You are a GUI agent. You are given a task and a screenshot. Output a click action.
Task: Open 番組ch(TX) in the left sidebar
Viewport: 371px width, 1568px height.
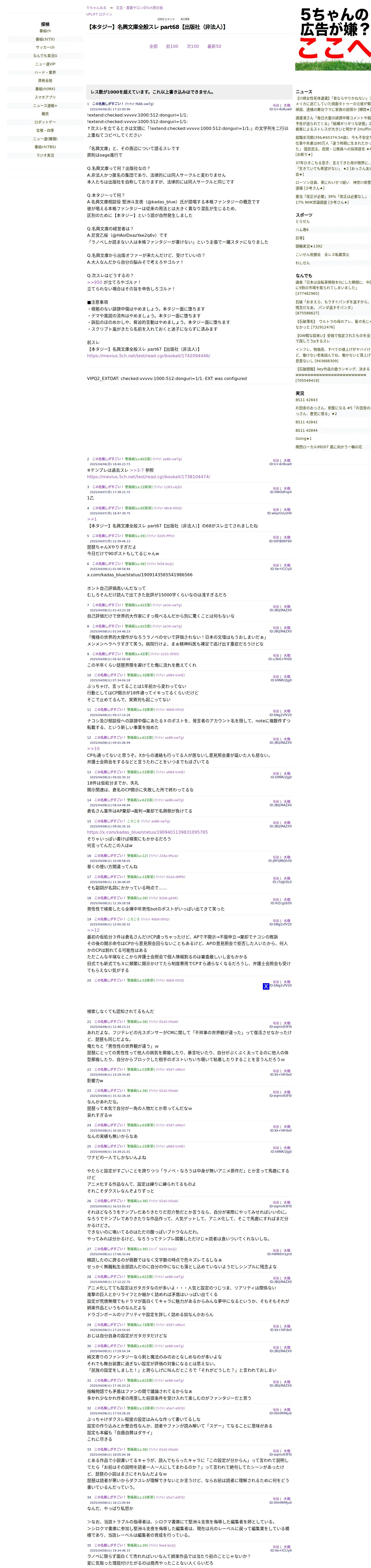(x=45, y=39)
